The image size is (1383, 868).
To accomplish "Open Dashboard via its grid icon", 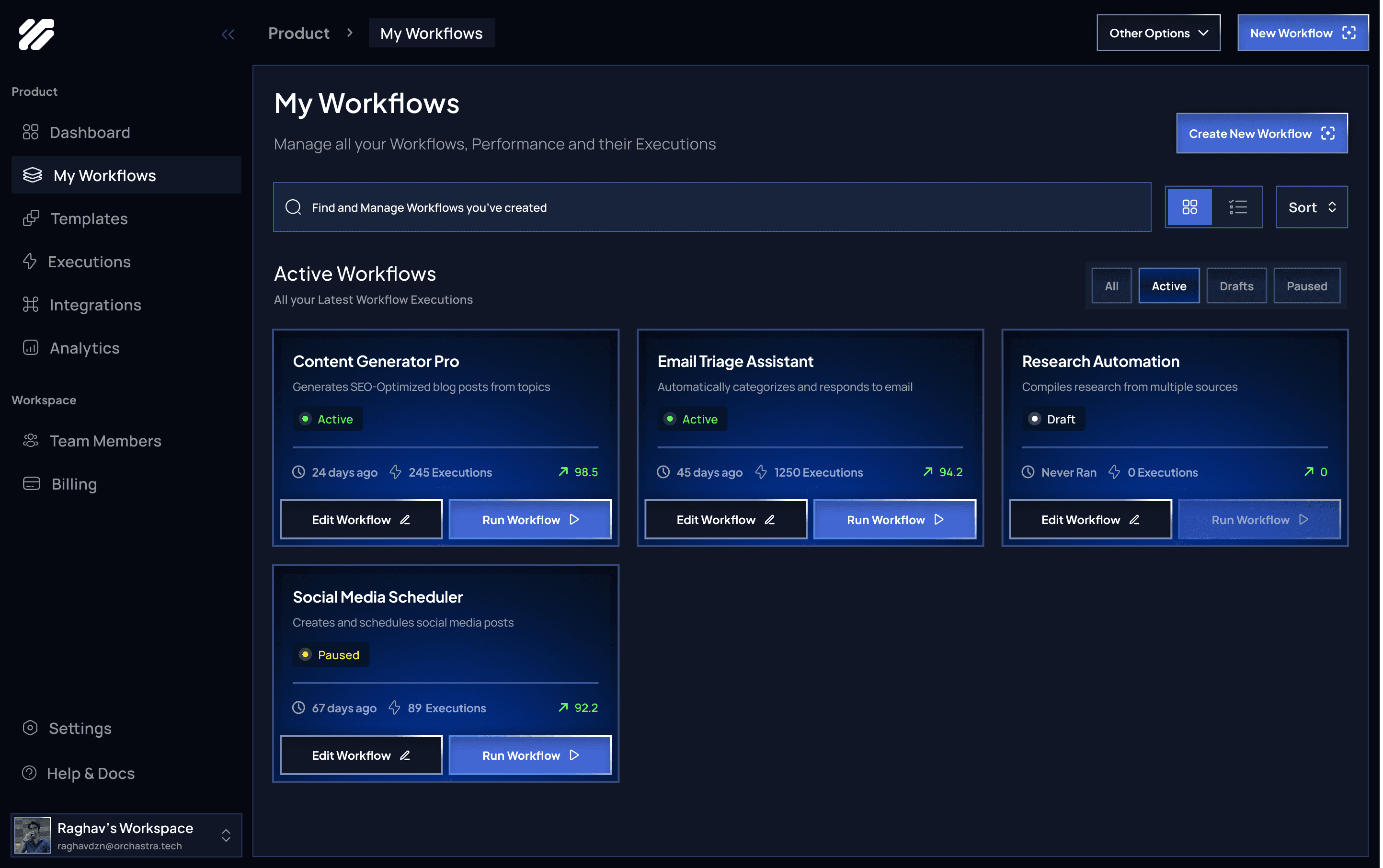I will point(31,132).
